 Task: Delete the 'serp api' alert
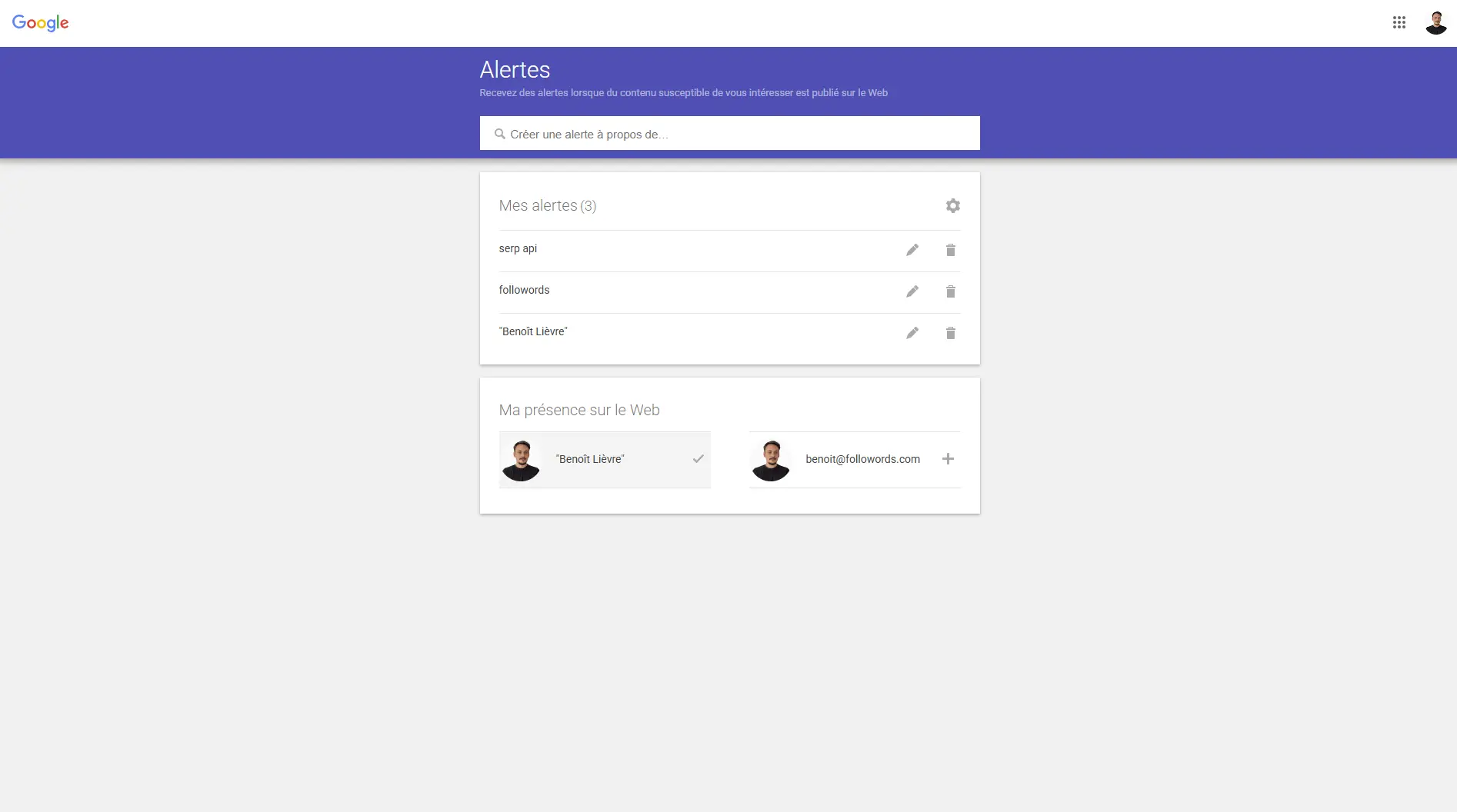pyautogui.click(x=950, y=250)
